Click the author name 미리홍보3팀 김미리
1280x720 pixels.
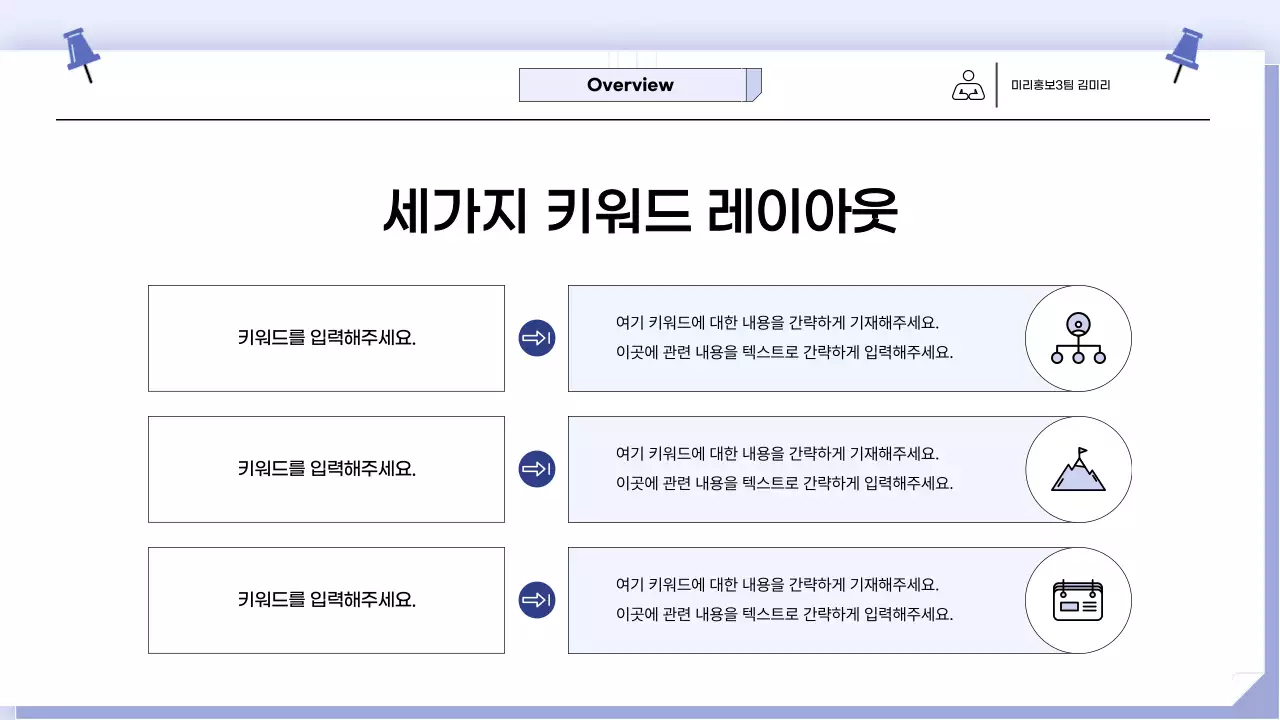tap(1066, 85)
